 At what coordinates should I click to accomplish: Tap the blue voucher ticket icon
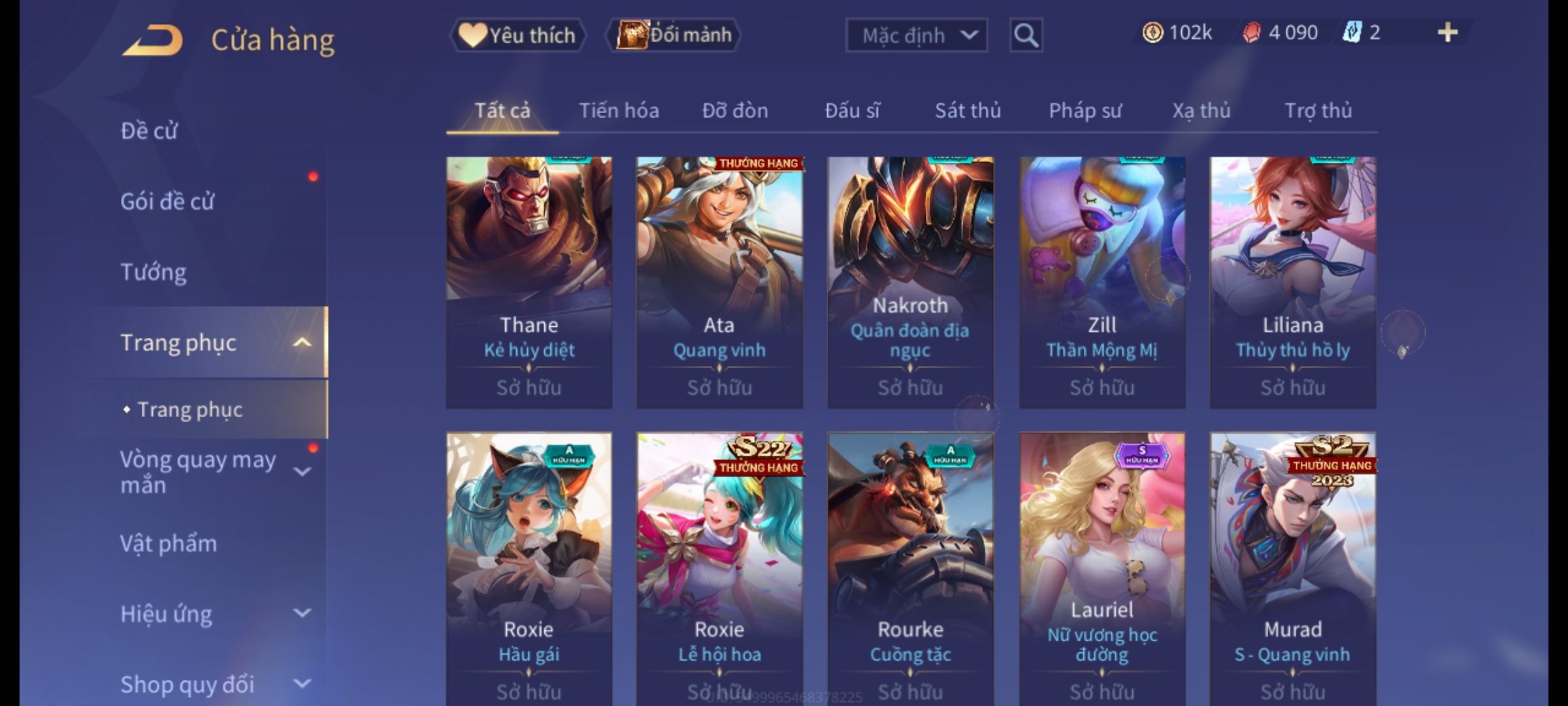pyautogui.click(x=1352, y=32)
